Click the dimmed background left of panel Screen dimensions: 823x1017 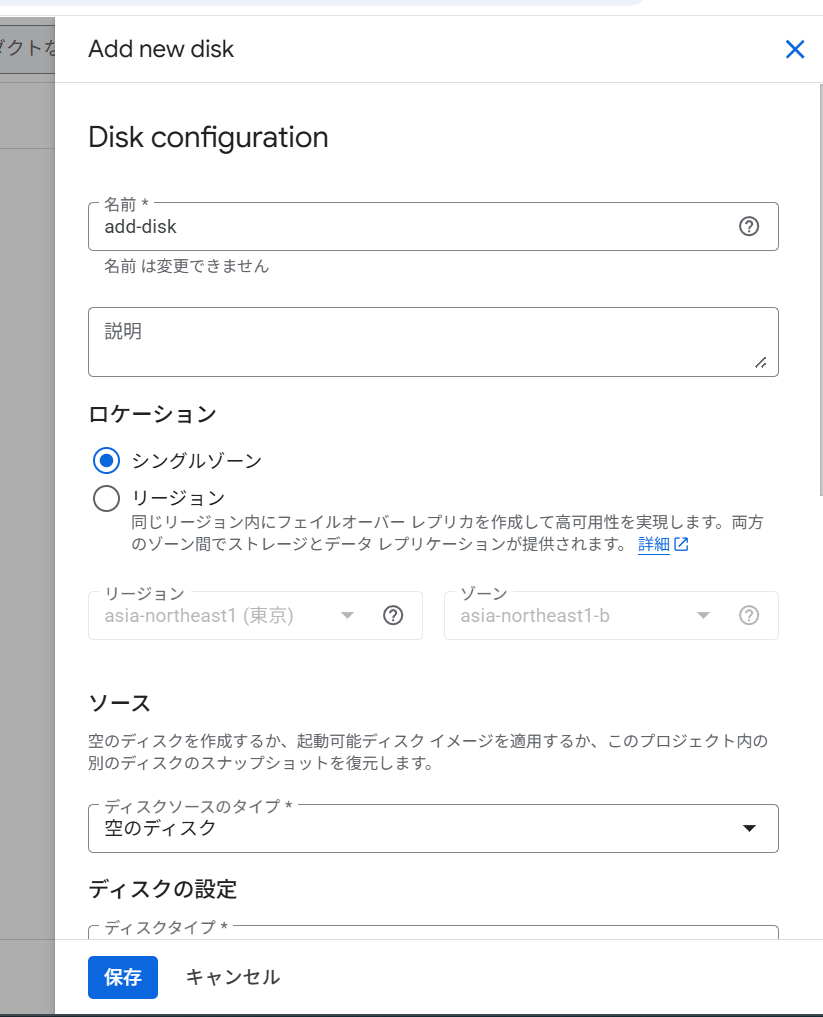(27, 500)
